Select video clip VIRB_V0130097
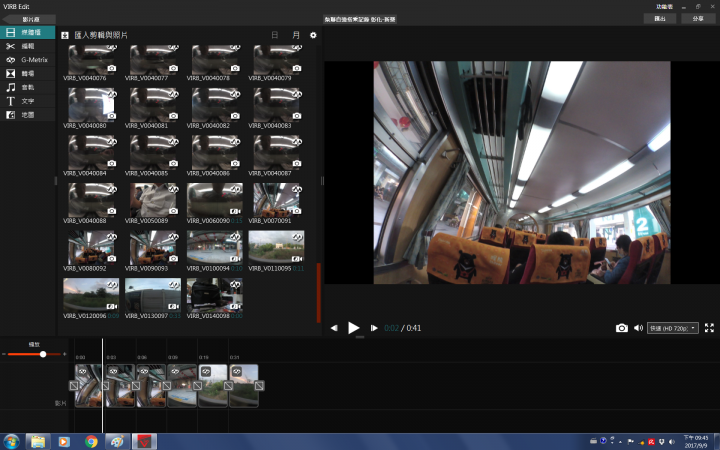720x450 pixels. [153, 295]
